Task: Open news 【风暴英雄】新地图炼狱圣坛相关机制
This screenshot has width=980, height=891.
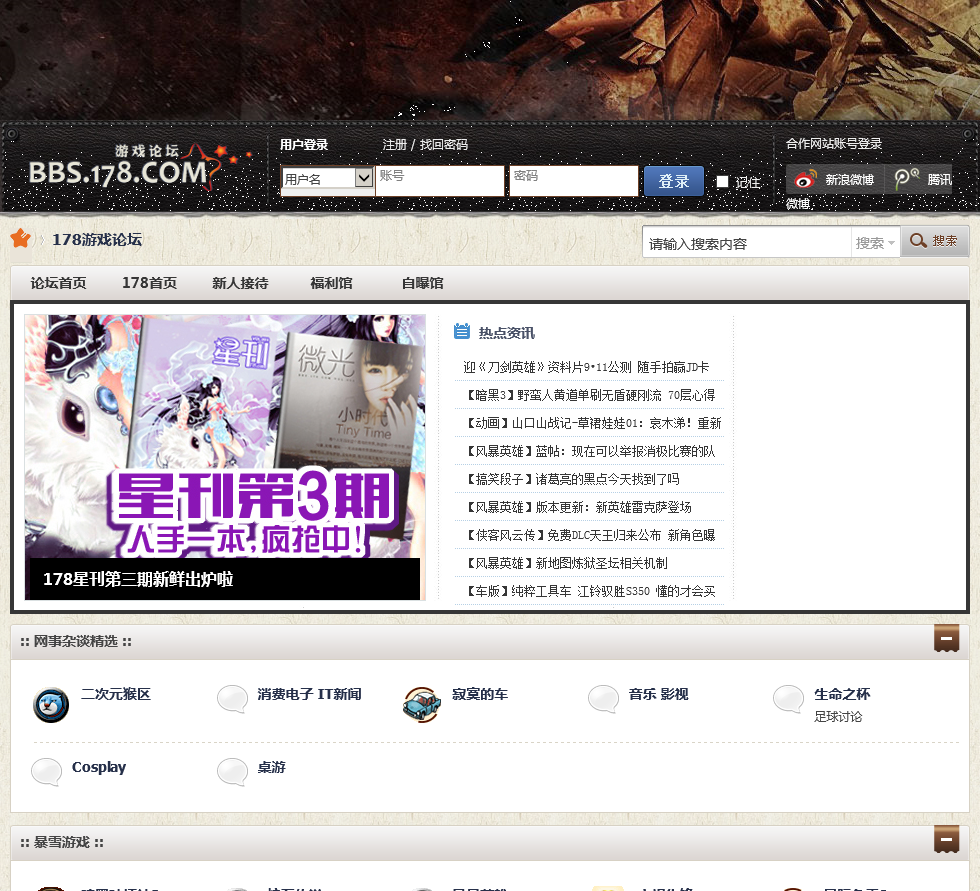Action: tap(566, 564)
